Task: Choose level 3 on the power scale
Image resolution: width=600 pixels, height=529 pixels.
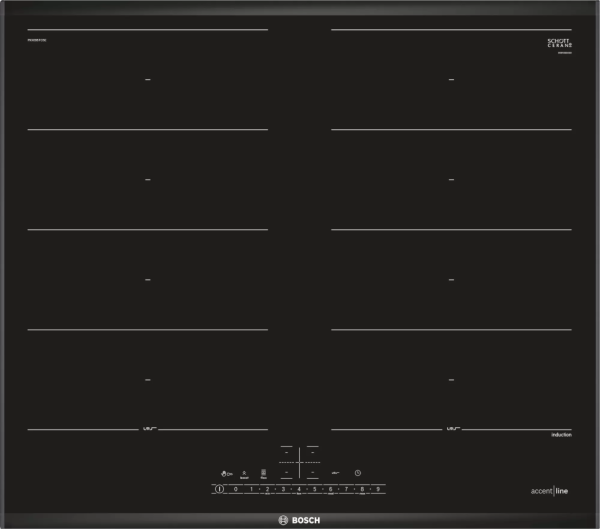Action: click(284, 489)
